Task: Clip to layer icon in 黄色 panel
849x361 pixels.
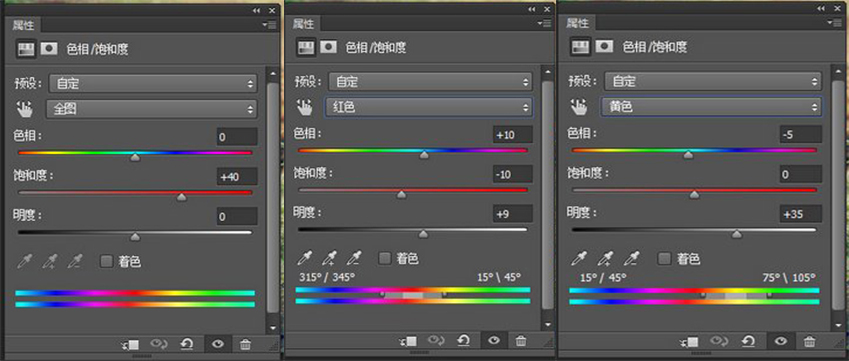Action: click(688, 342)
